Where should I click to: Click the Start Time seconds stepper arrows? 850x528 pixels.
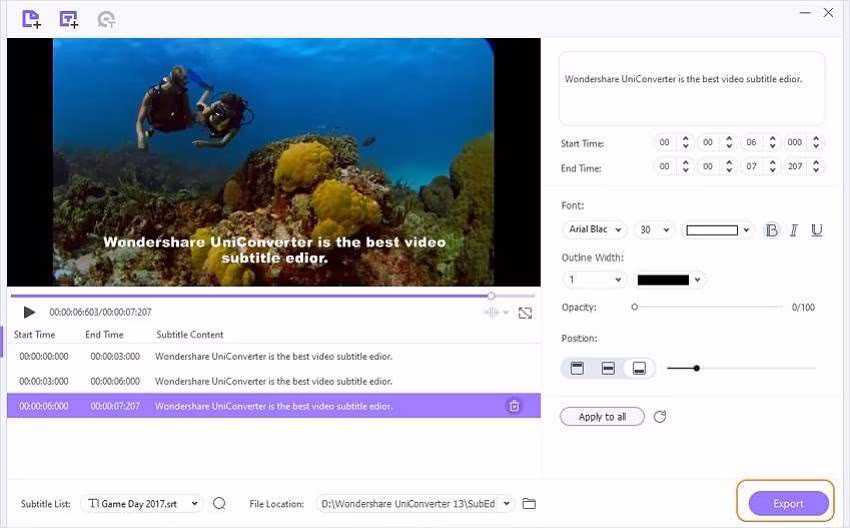[x=772, y=143]
